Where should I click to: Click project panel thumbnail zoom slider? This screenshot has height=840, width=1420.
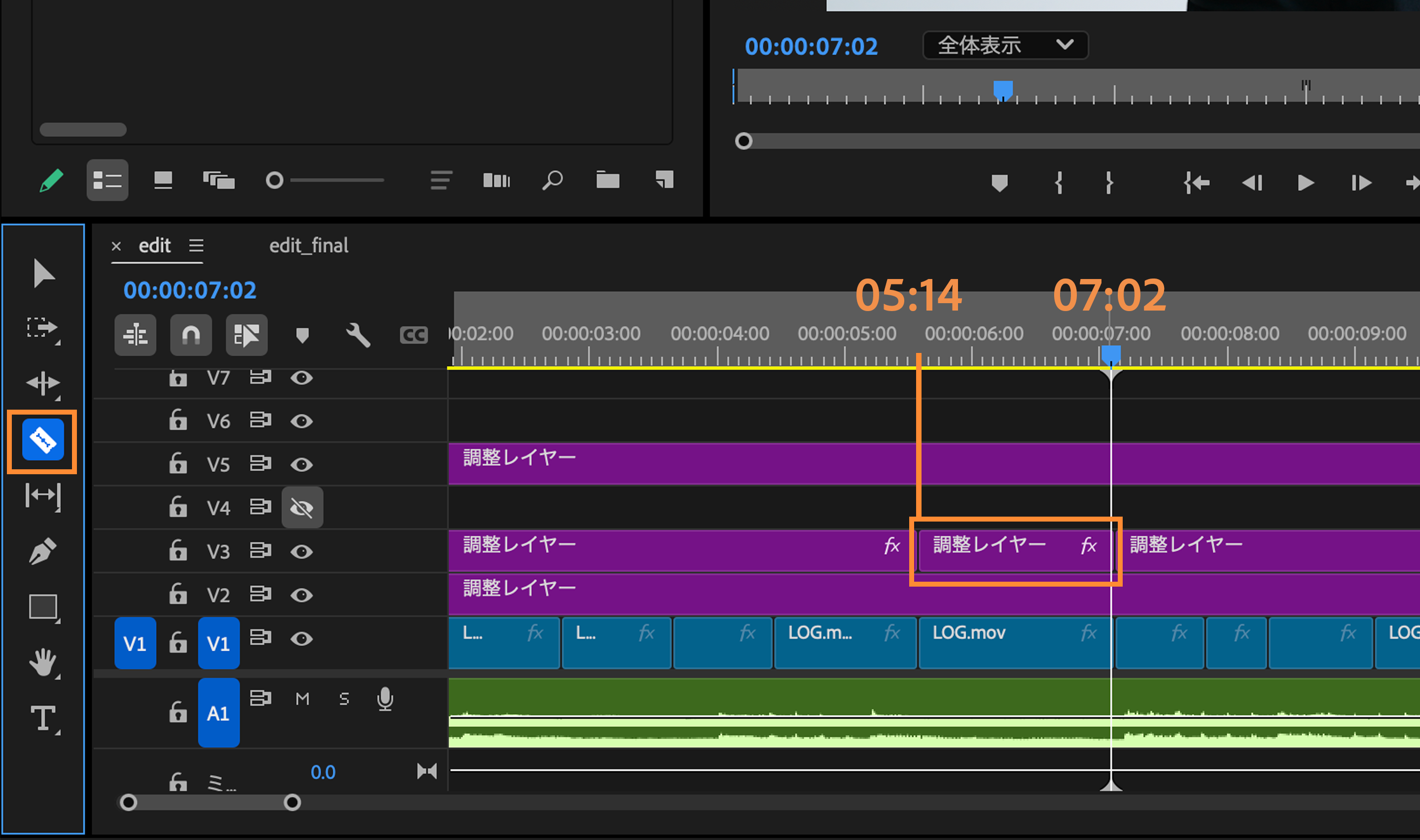(x=275, y=180)
